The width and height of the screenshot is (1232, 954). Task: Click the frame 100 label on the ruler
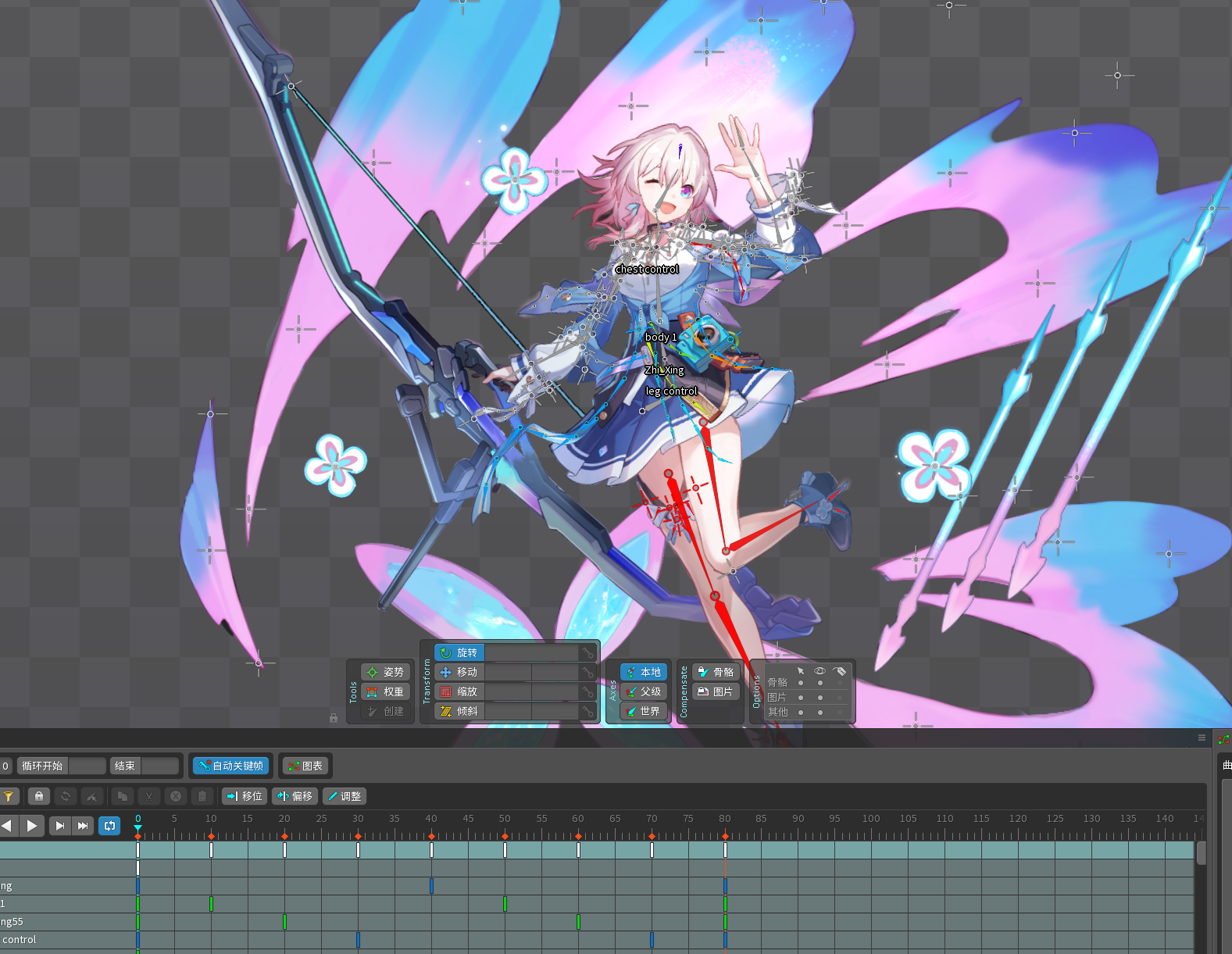871,818
